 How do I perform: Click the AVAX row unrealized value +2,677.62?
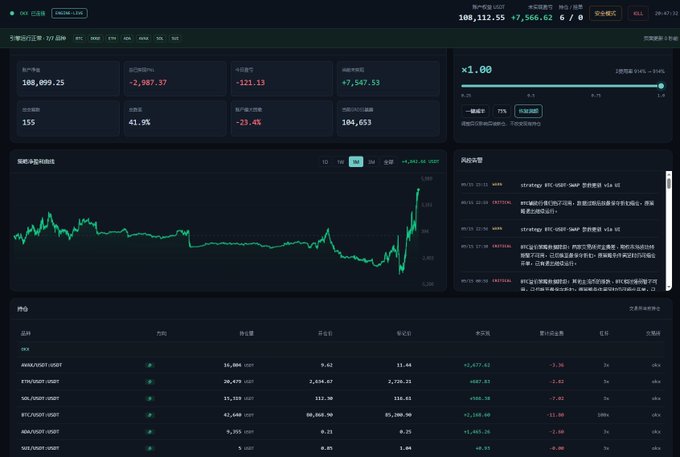pos(477,365)
